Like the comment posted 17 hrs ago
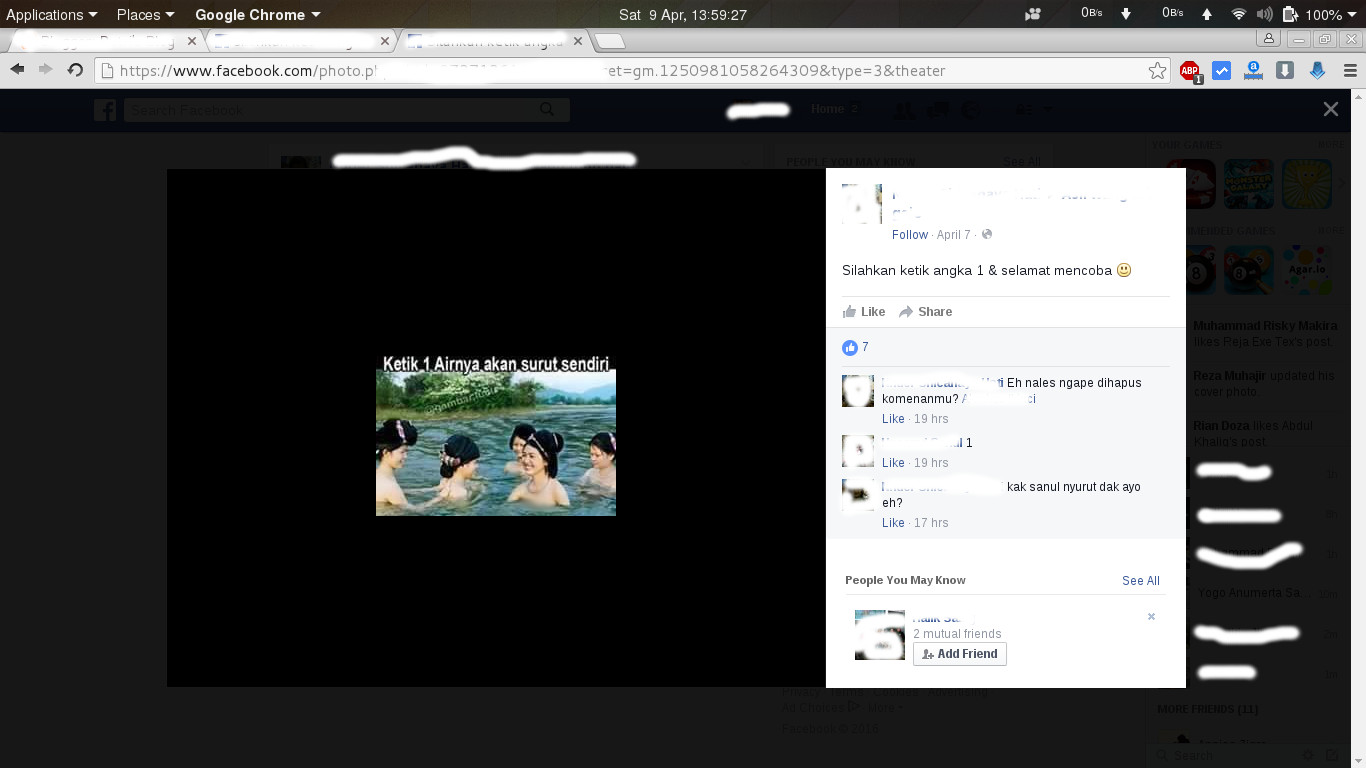The height and width of the screenshot is (768, 1366). click(893, 523)
